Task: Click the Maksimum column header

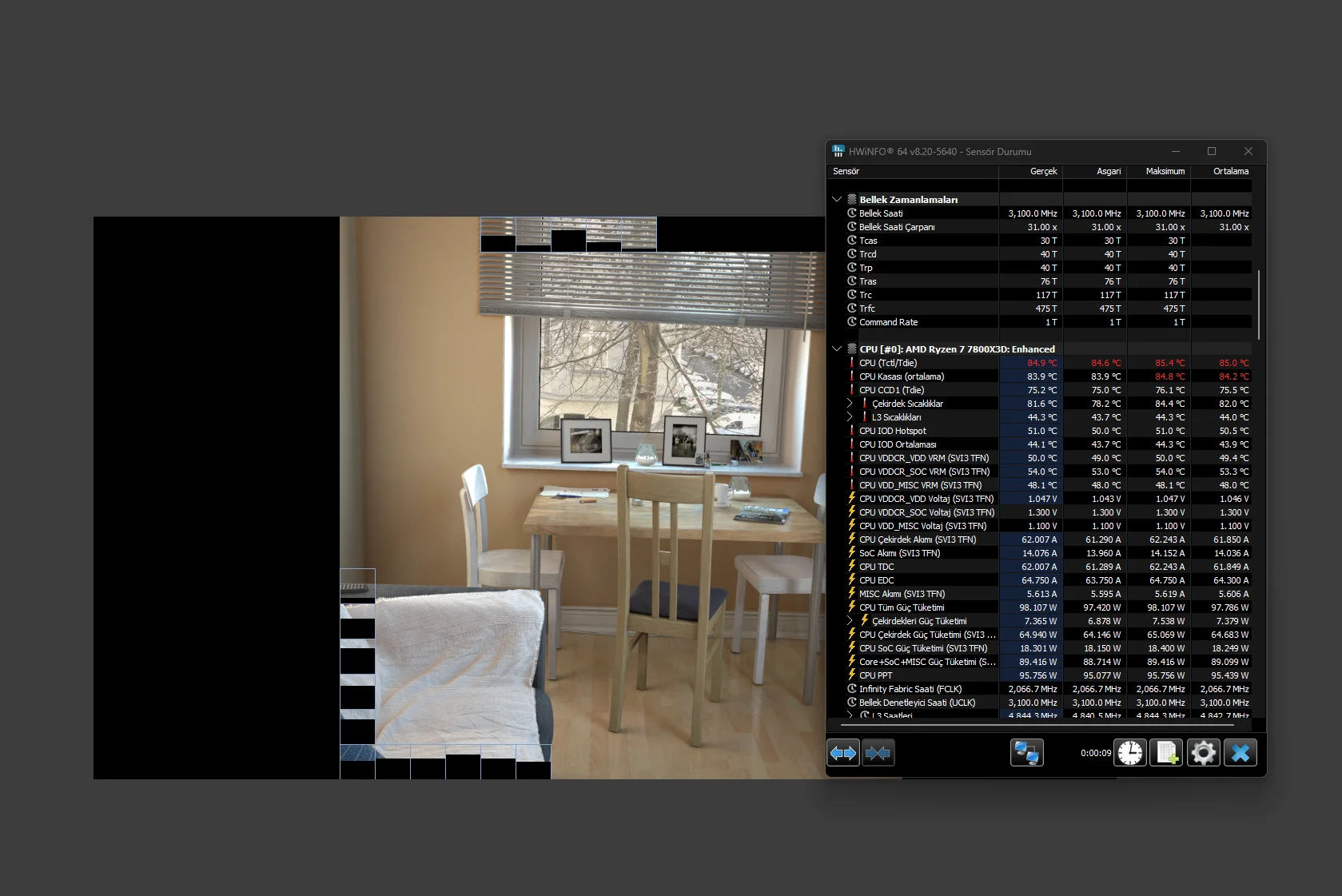Action: [x=1159, y=171]
